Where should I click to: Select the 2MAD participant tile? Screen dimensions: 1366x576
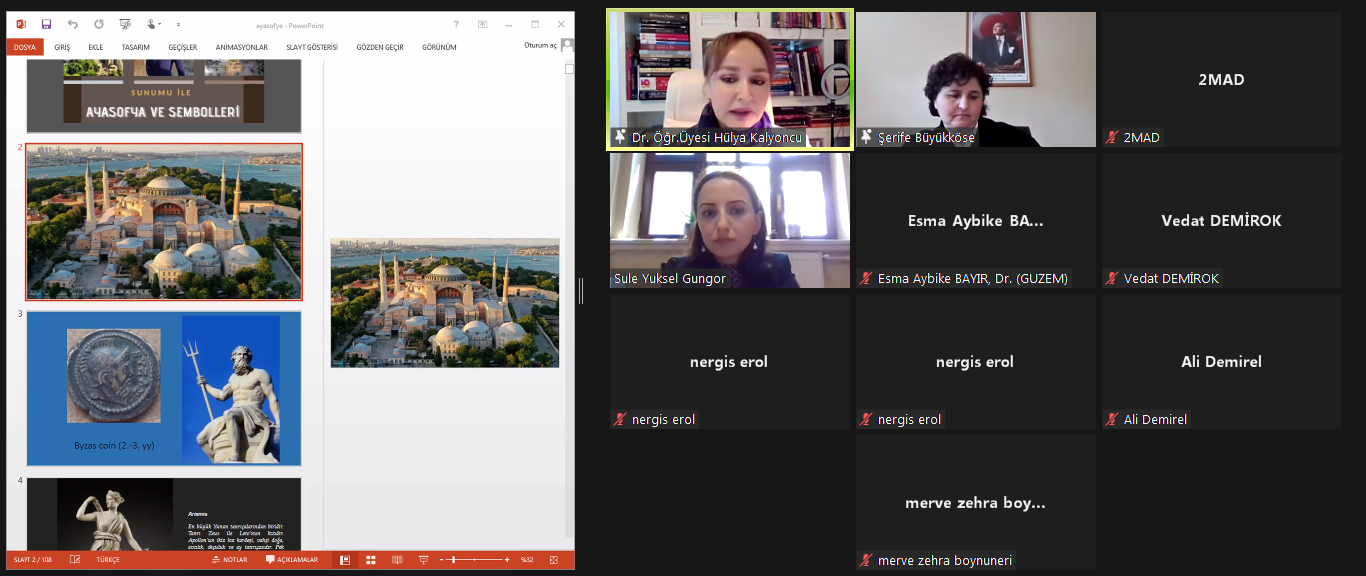click(1222, 80)
